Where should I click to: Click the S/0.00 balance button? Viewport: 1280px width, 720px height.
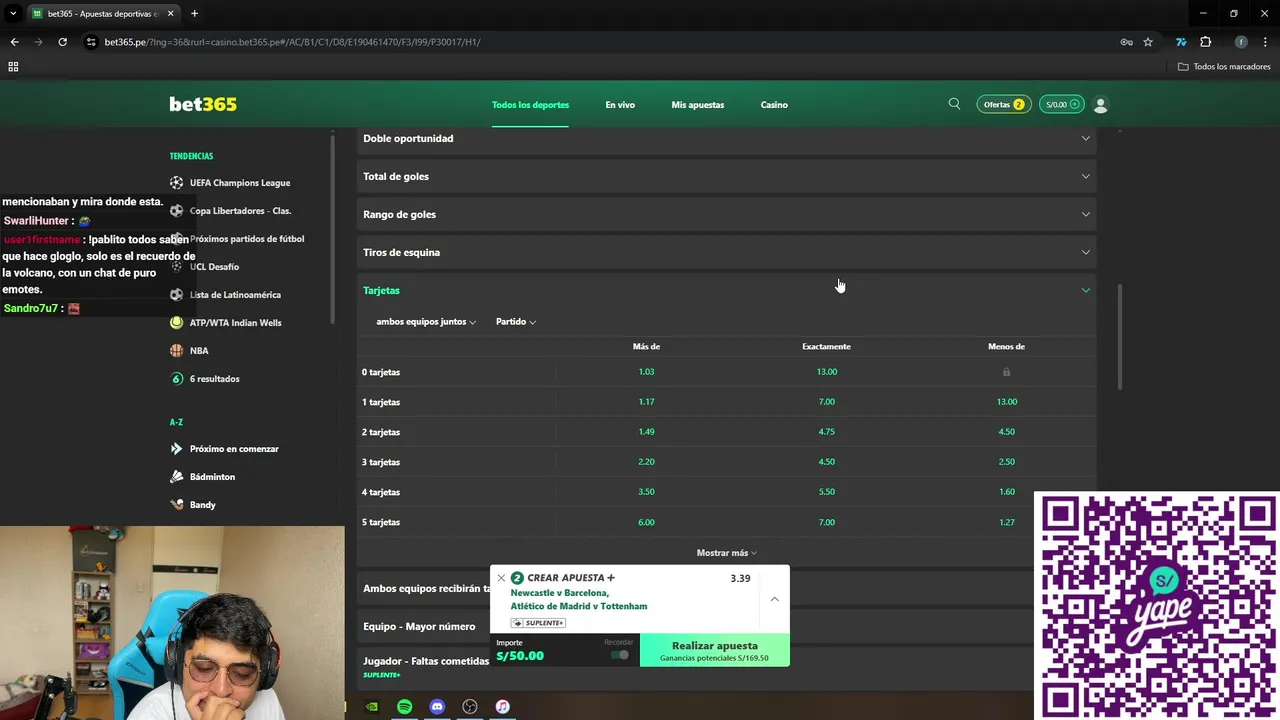click(x=1062, y=104)
